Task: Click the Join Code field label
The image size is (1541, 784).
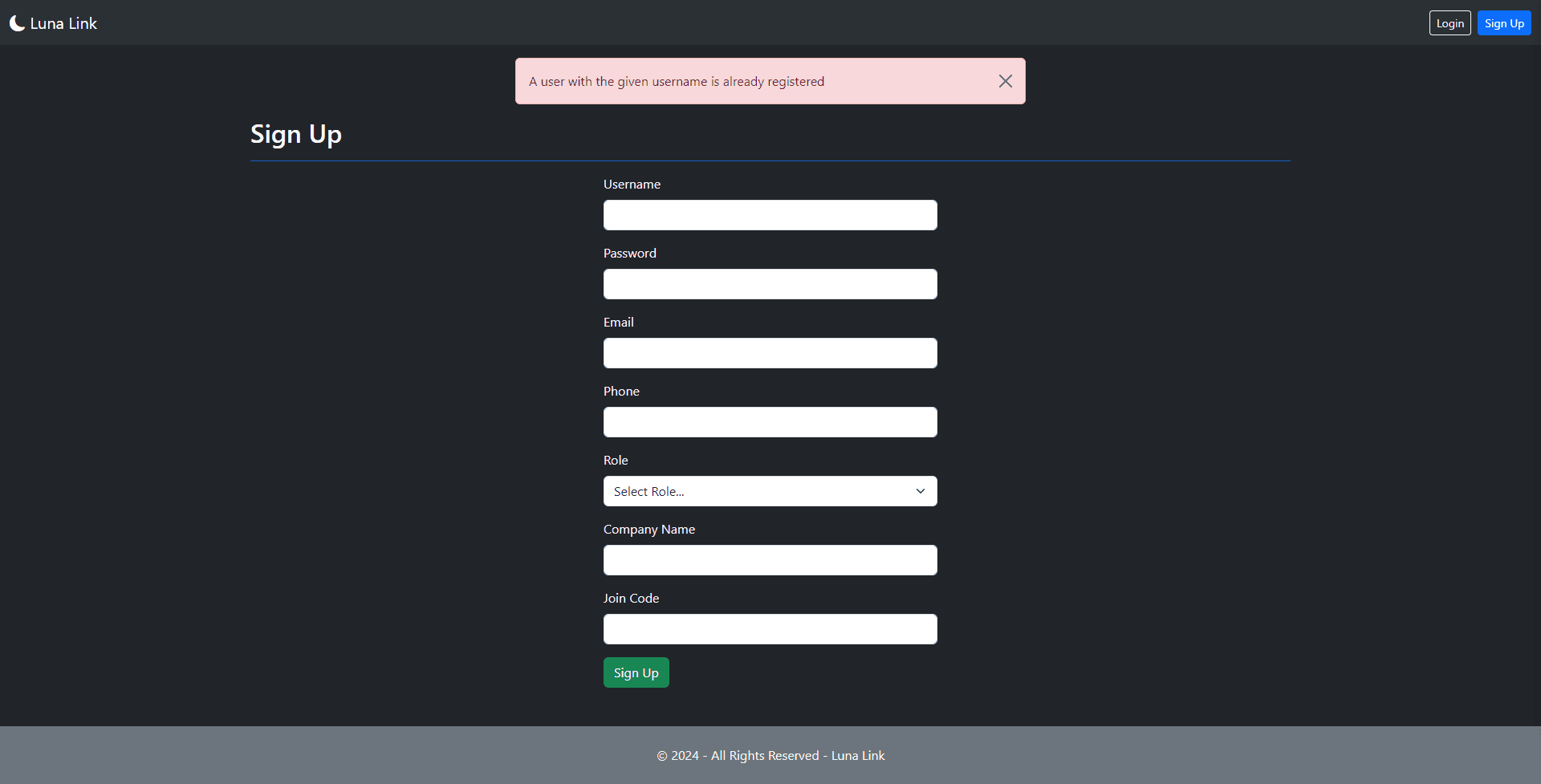Action: click(x=632, y=599)
